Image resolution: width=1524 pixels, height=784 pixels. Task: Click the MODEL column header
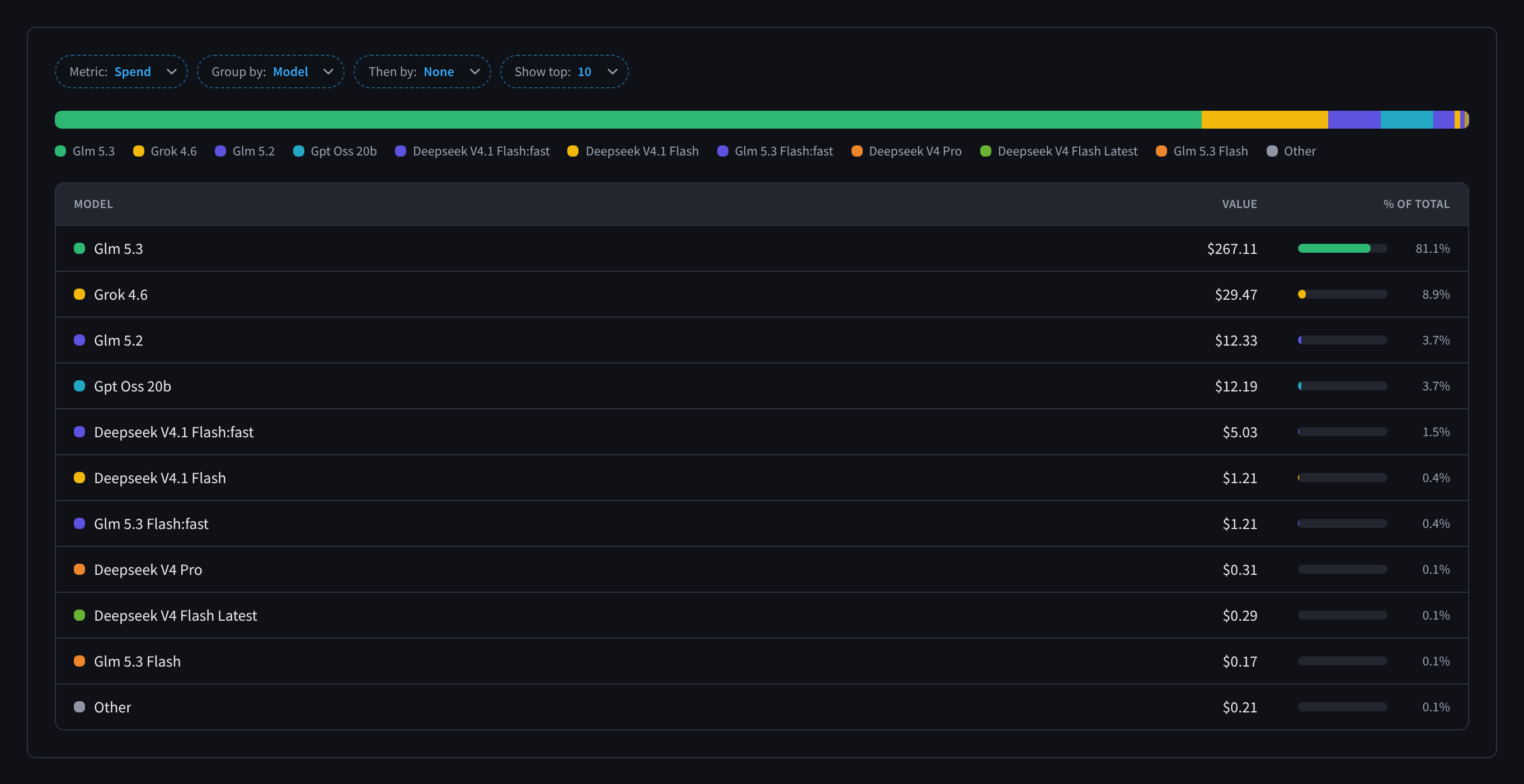pyautogui.click(x=93, y=204)
